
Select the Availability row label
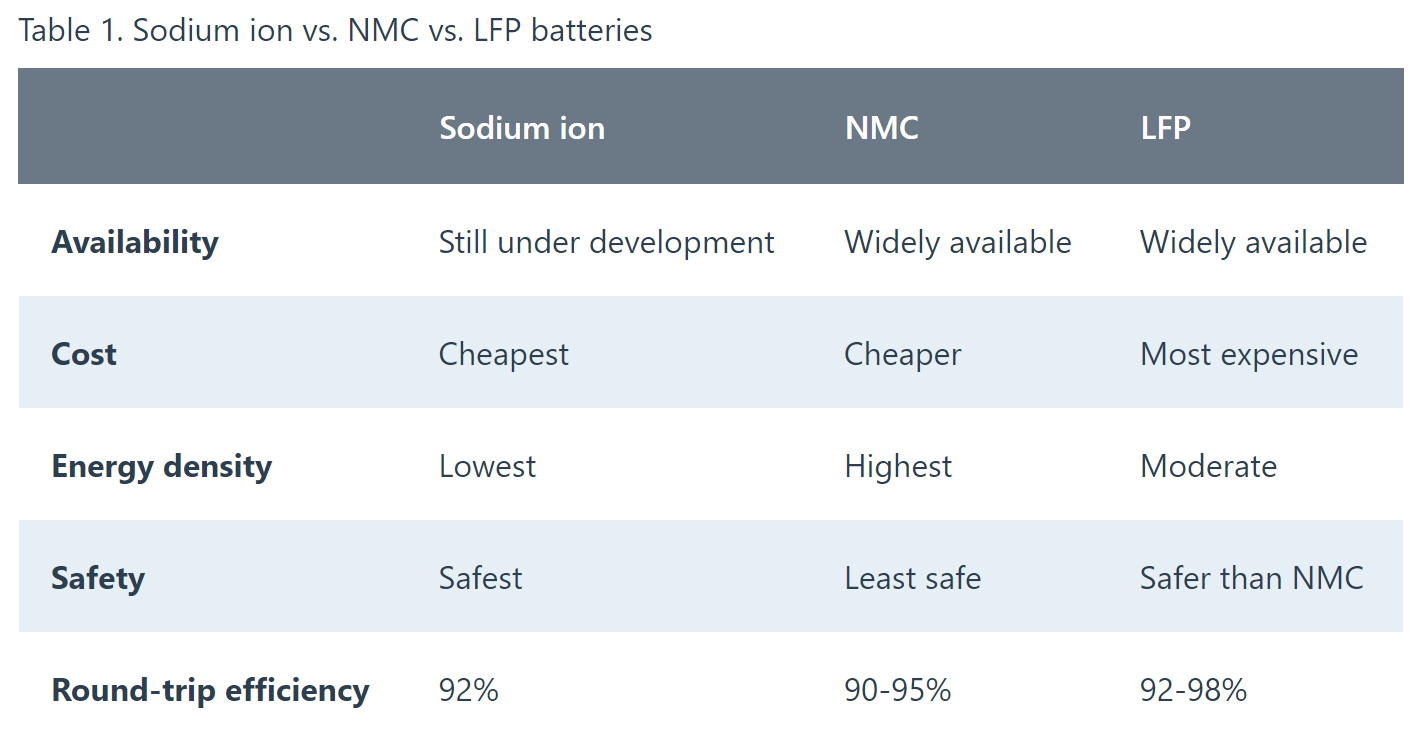(x=135, y=242)
